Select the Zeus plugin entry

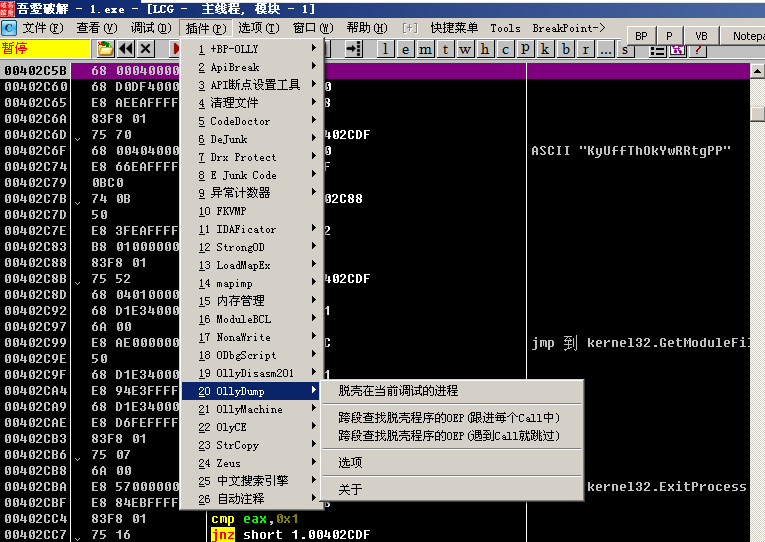(x=252, y=463)
